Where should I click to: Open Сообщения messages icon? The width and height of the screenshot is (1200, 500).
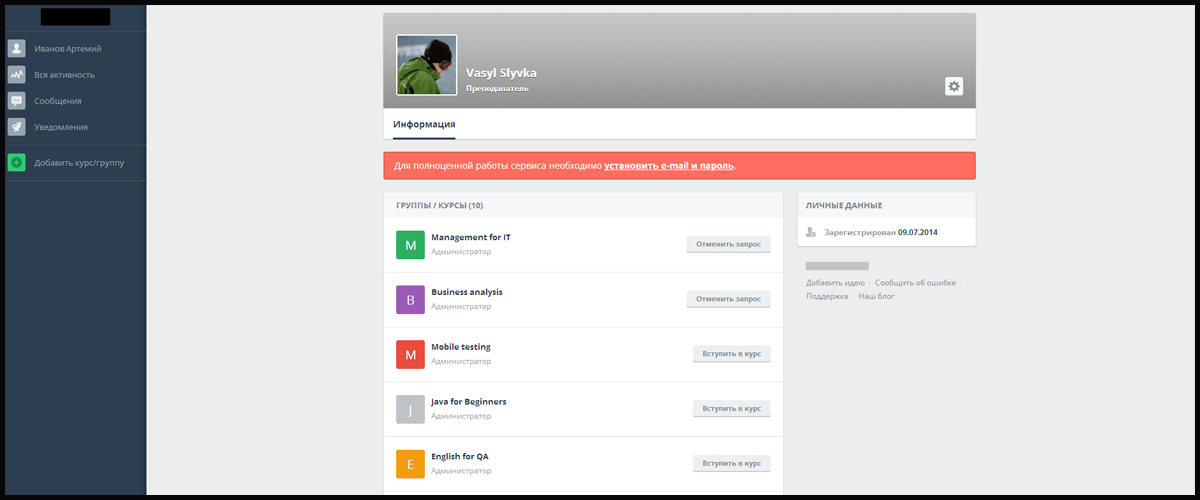[x=16, y=101]
